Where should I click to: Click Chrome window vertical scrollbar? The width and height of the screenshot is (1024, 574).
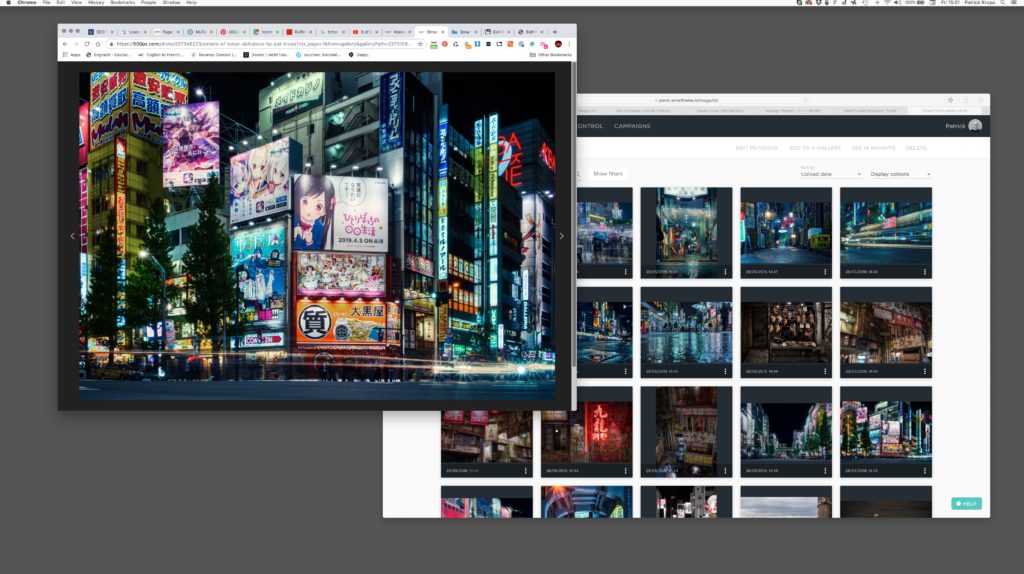point(574,215)
